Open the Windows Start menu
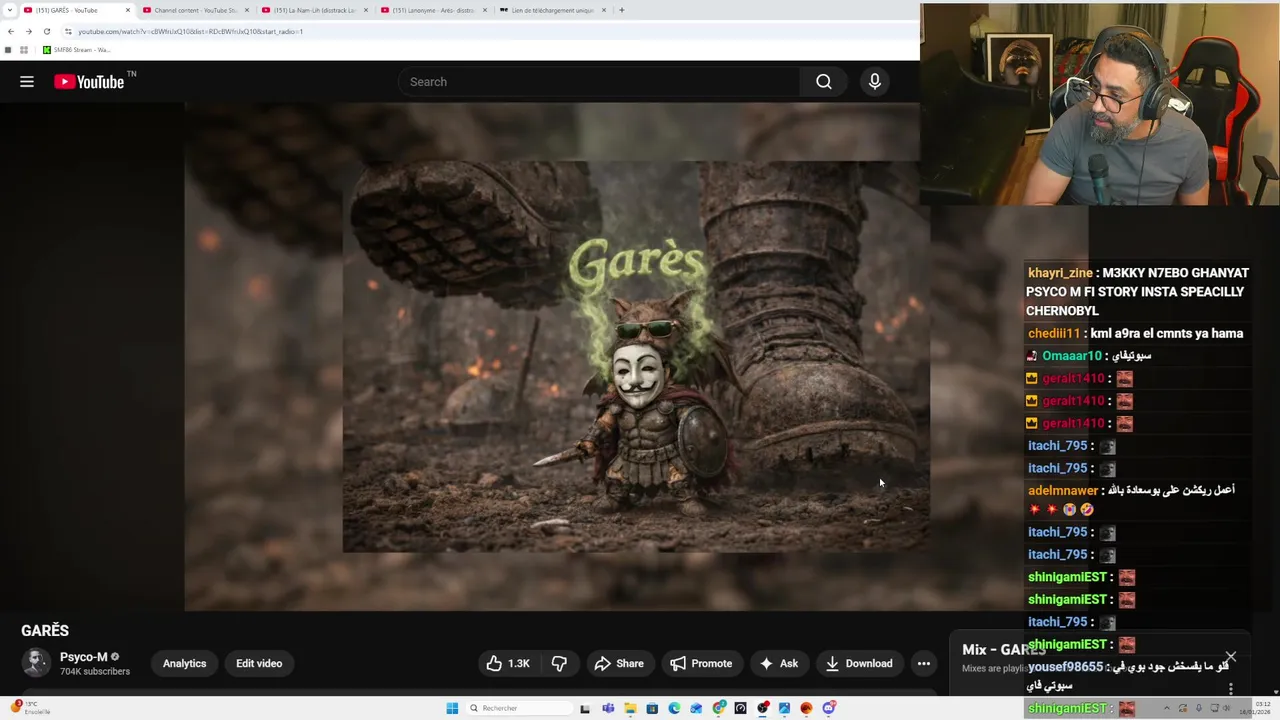Screen dimensions: 1280x720 tap(452, 708)
